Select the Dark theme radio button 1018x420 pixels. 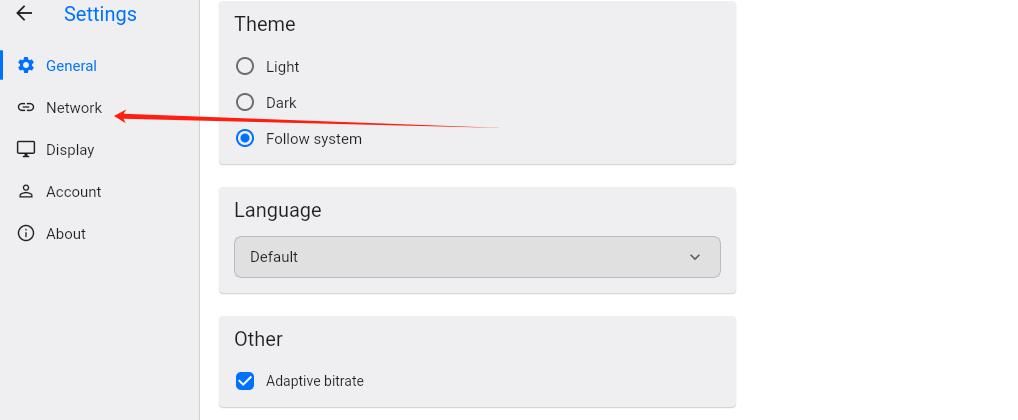(245, 103)
